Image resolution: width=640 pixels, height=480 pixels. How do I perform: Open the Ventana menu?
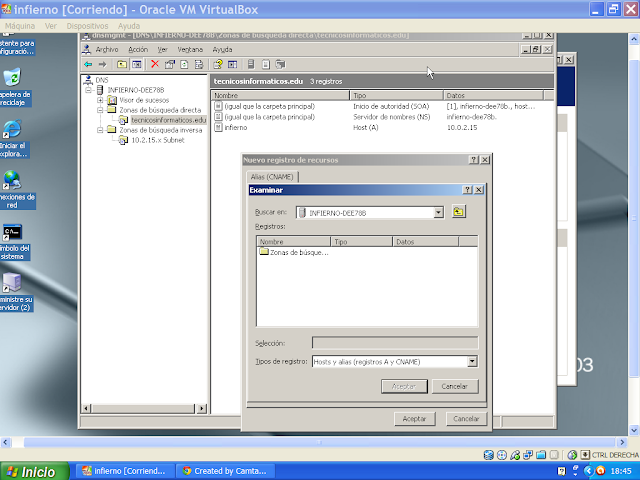(x=190, y=49)
